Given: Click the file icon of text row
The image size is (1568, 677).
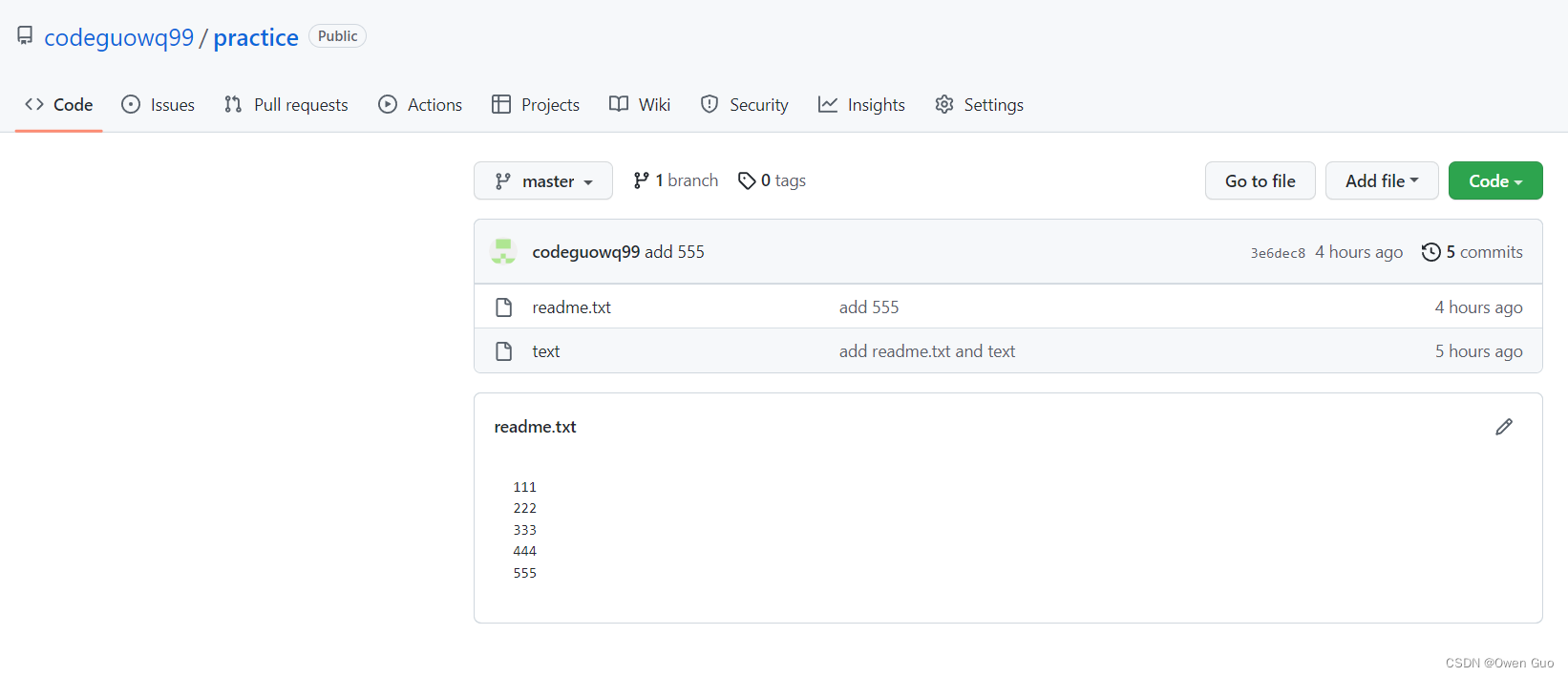Looking at the screenshot, I should (504, 351).
